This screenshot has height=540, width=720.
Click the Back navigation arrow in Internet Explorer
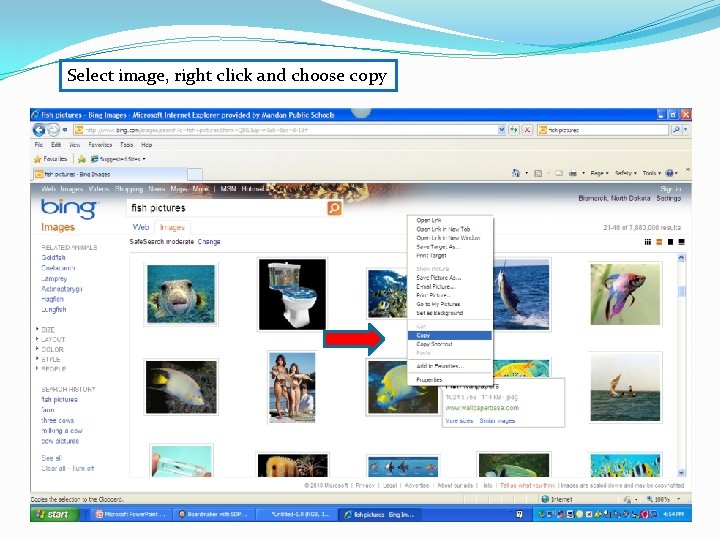39,130
